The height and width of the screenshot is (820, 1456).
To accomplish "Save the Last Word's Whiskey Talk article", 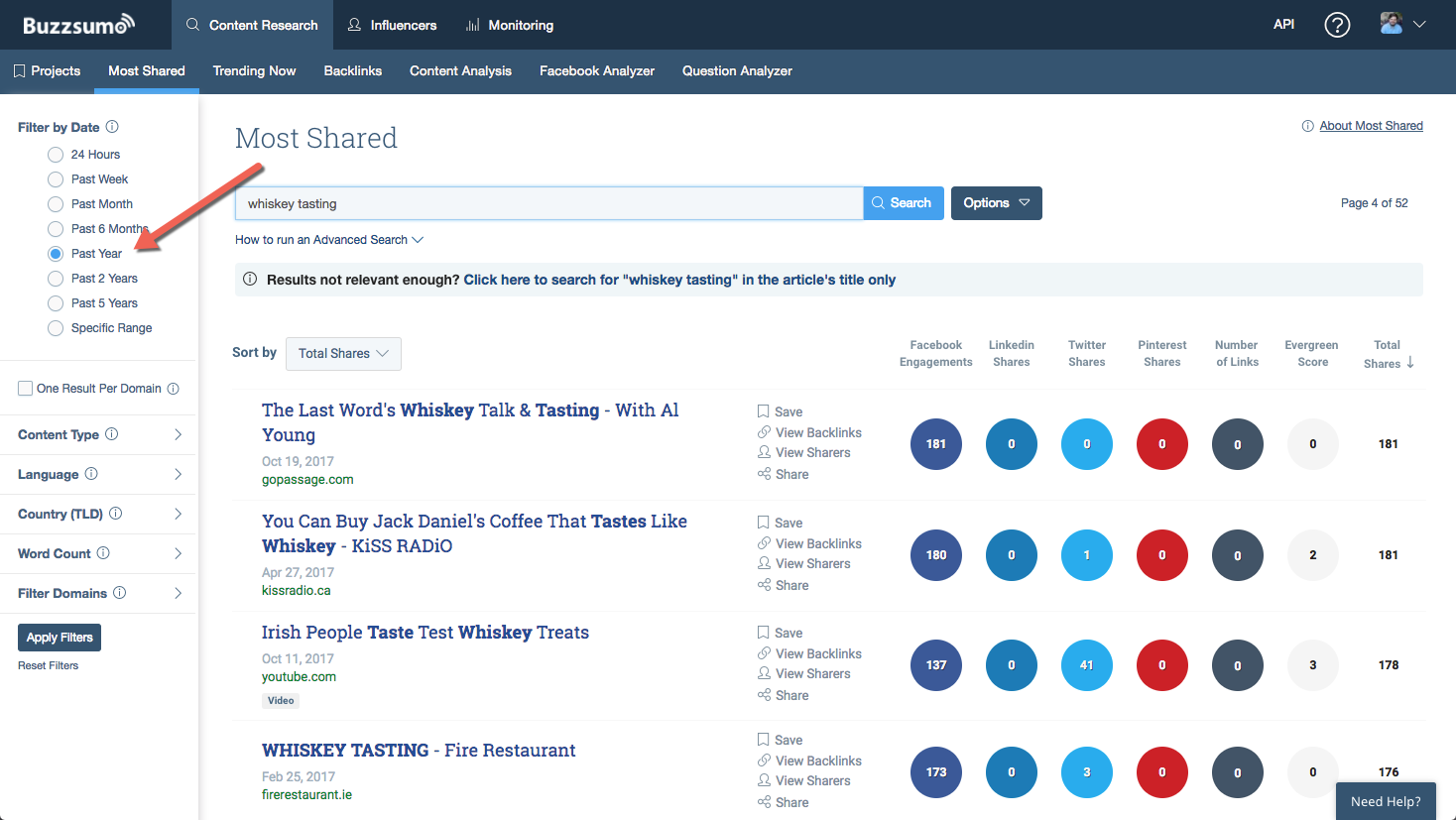I will [x=780, y=411].
